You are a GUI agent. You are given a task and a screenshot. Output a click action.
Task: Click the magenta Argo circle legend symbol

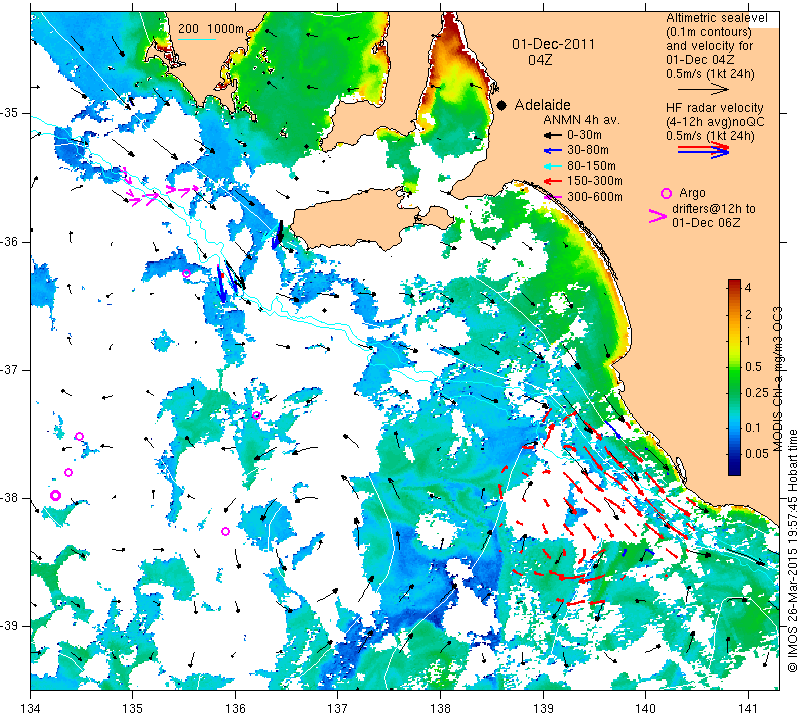pos(666,193)
